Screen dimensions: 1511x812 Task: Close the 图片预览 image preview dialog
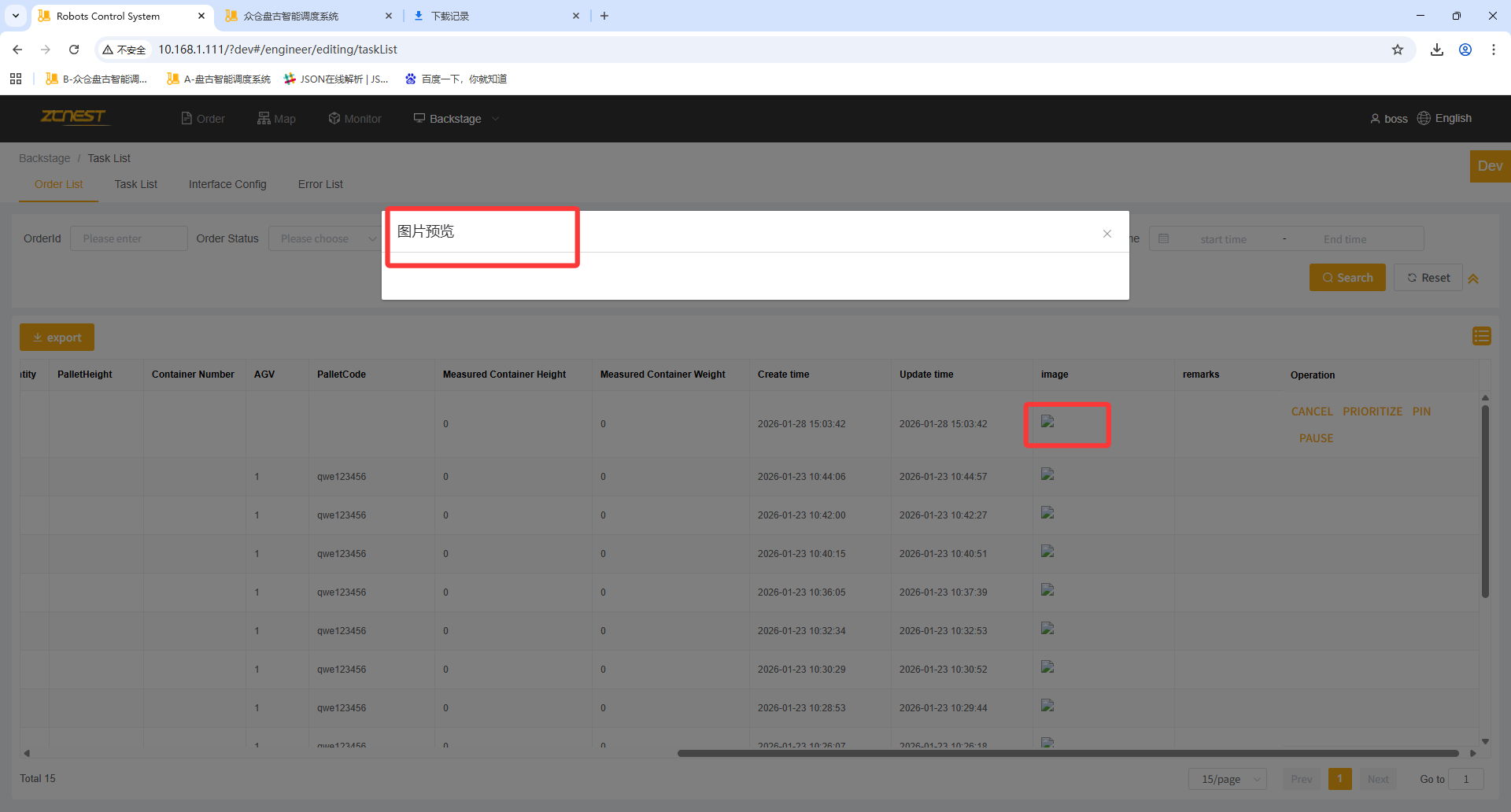tap(1106, 234)
